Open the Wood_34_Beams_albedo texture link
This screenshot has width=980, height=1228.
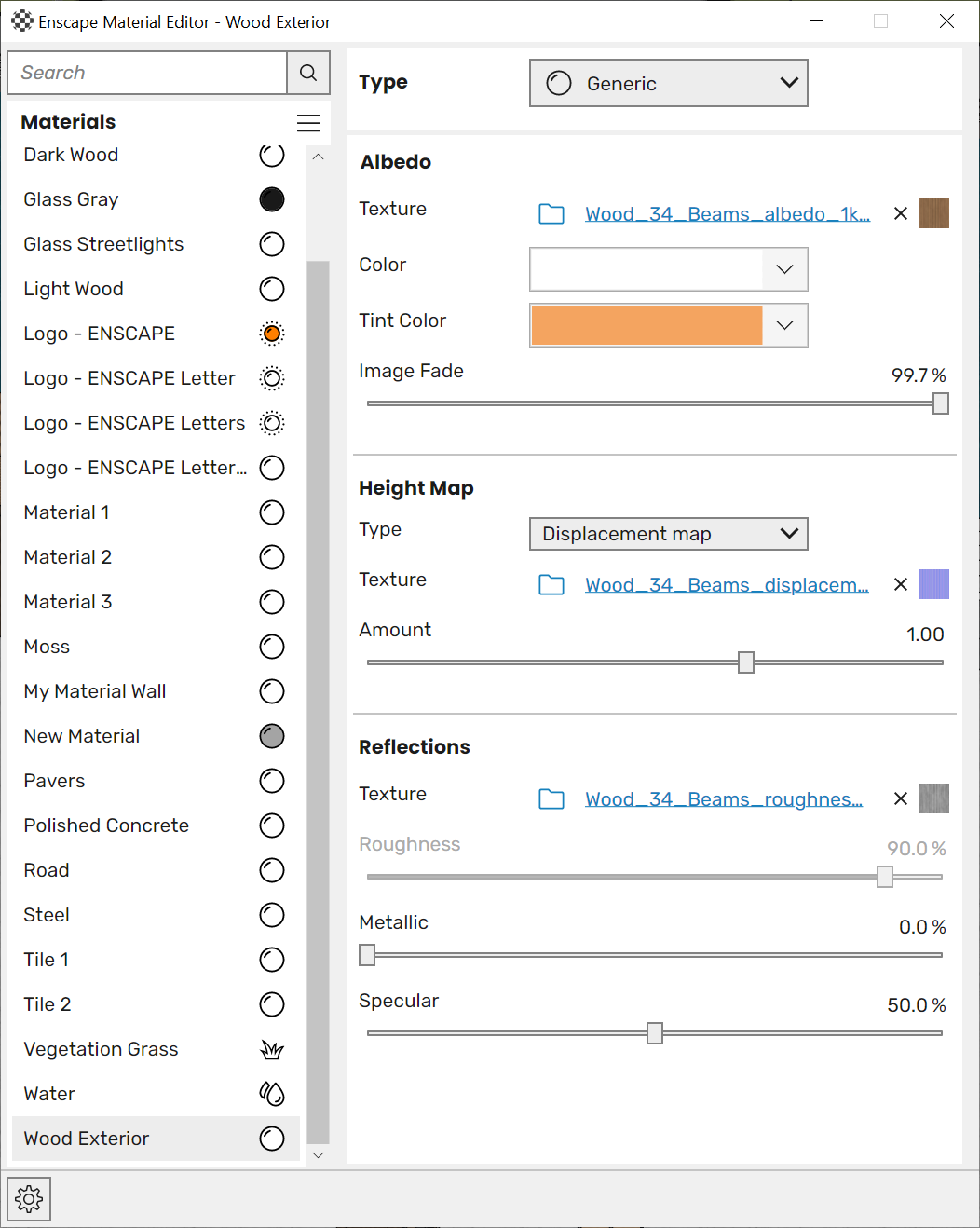[727, 213]
